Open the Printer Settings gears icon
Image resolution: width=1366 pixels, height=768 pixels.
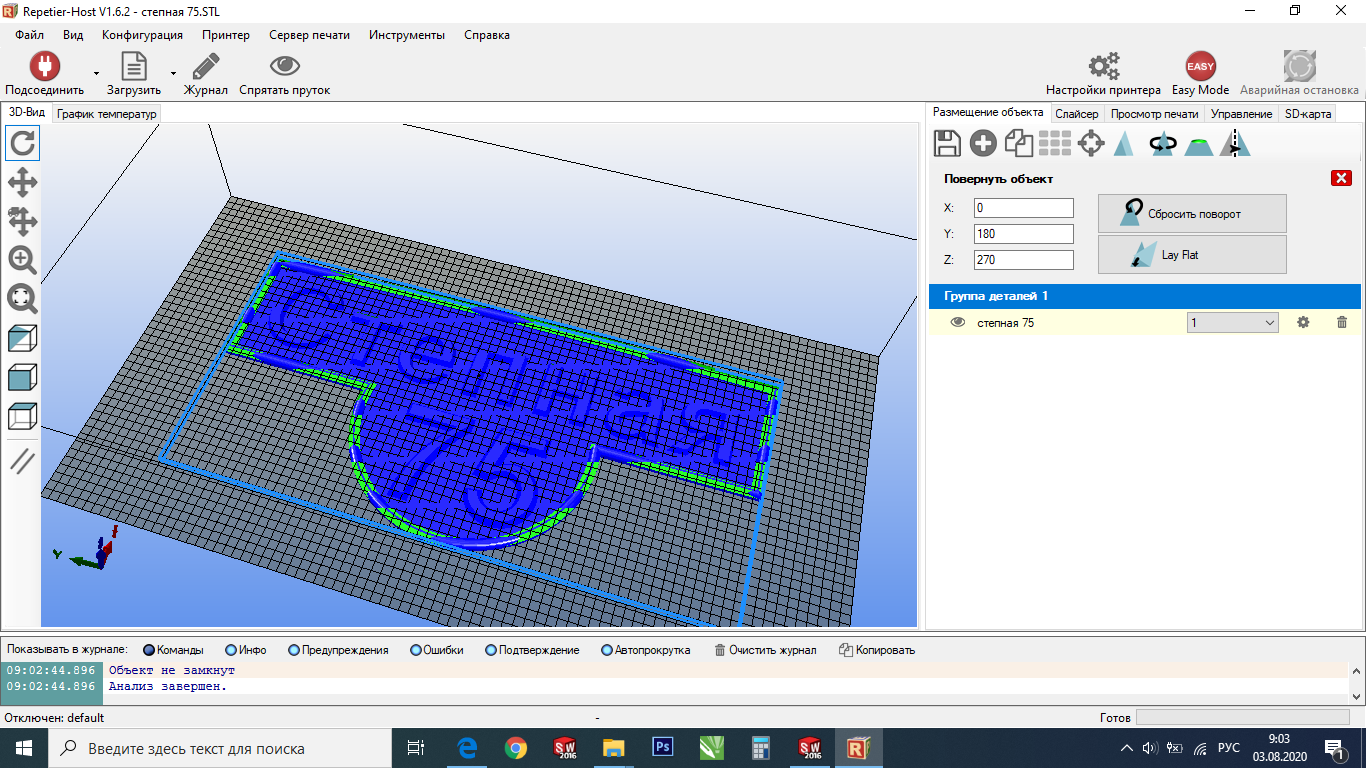tap(1103, 67)
